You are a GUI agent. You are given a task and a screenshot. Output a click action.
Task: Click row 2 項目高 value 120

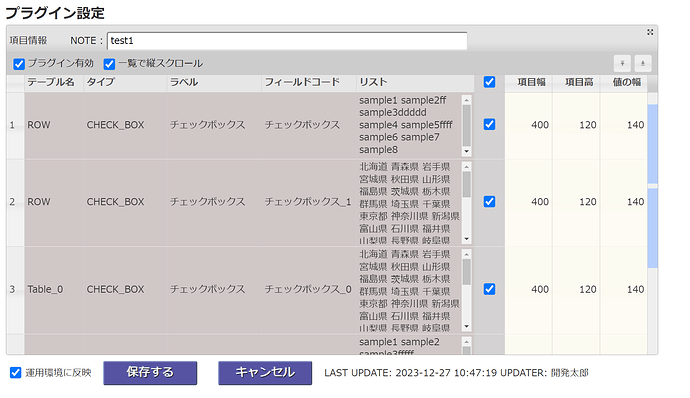[576, 203]
